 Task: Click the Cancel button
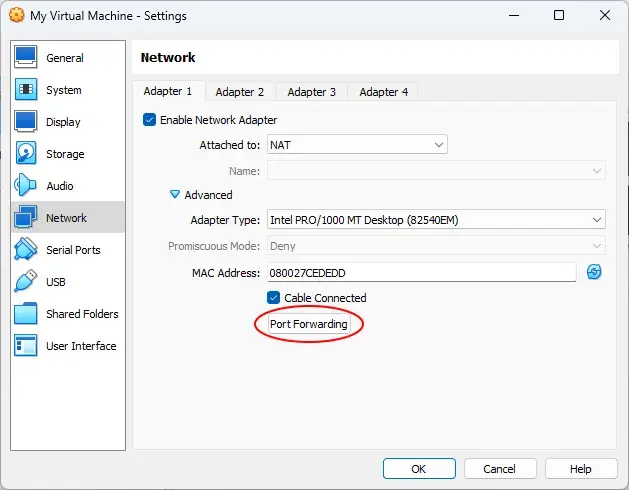coord(500,469)
